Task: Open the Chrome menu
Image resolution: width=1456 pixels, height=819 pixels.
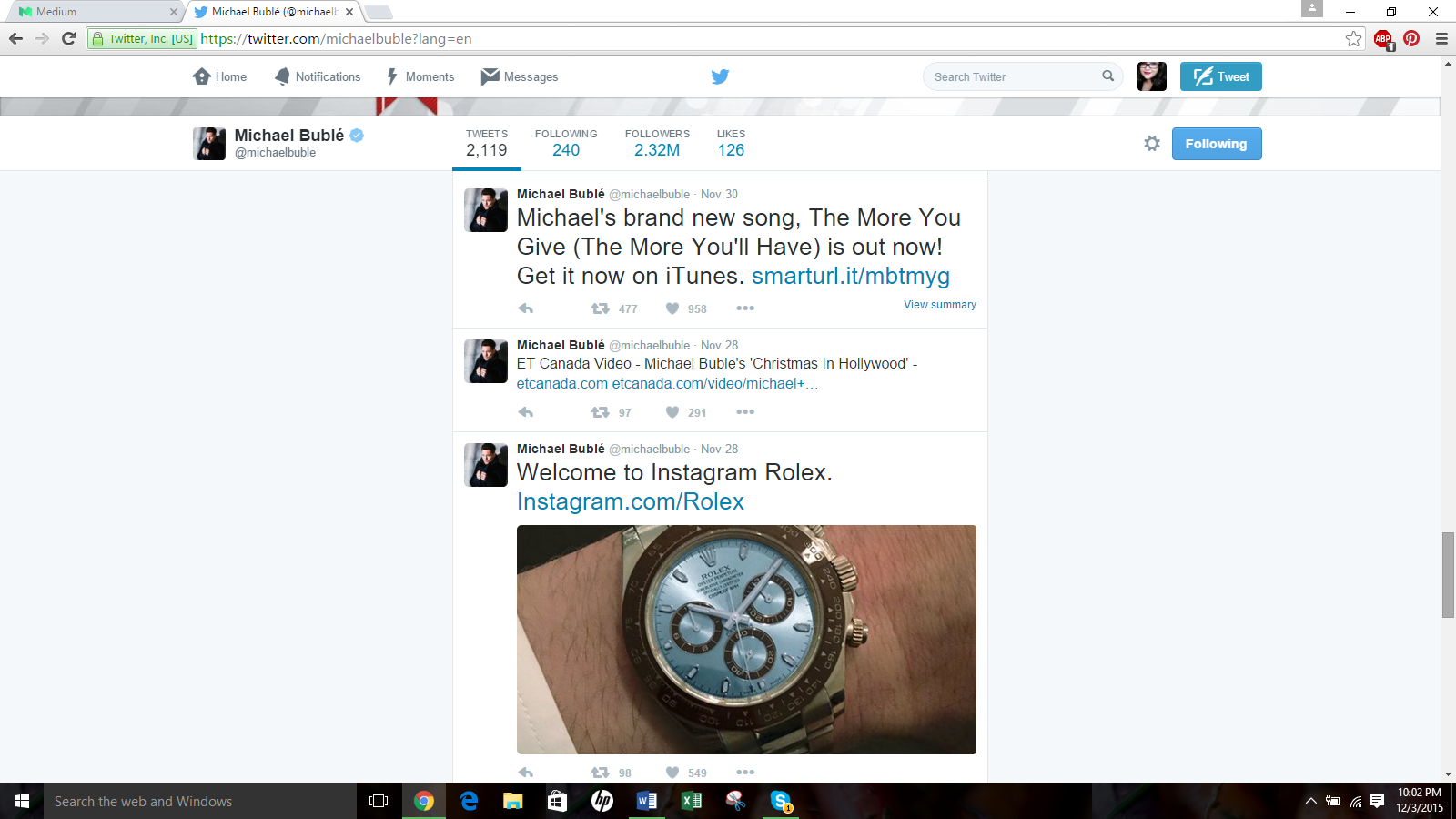Action: [x=1441, y=38]
